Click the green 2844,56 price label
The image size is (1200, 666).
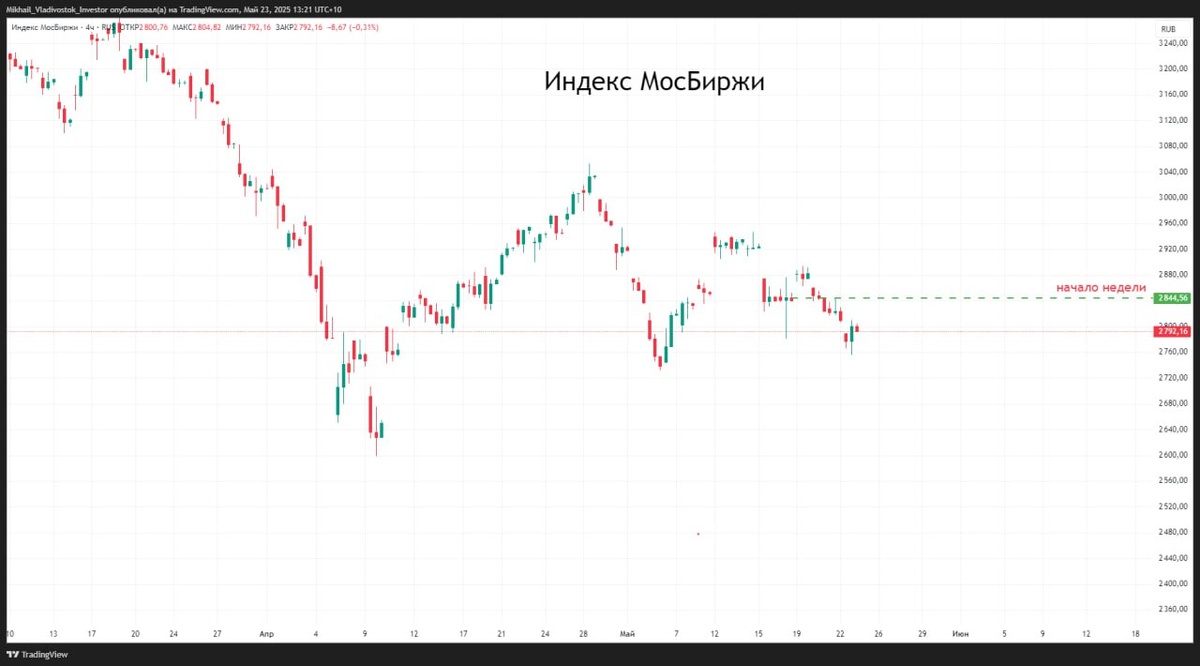pyautogui.click(x=1172, y=298)
